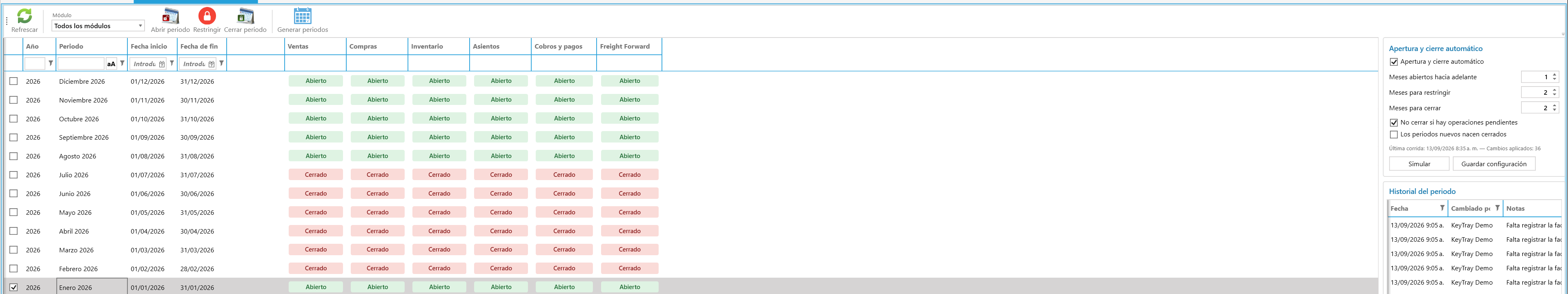Enable Los periodos nuevos nacen cerrados

tap(1394, 134)
